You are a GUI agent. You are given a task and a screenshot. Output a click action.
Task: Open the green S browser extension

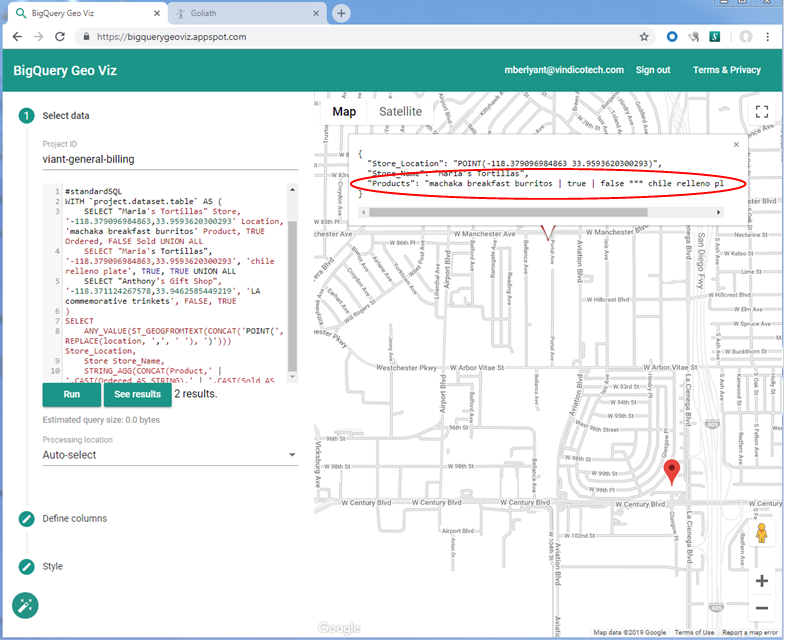tap(714, 37)
